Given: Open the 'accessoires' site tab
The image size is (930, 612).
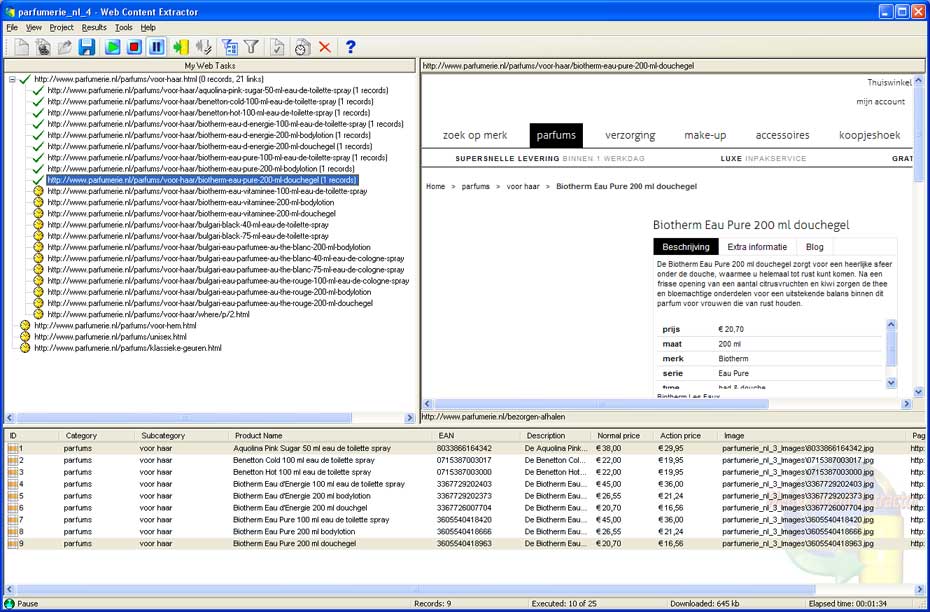Looking at the screenshot, I should point(782,135).
